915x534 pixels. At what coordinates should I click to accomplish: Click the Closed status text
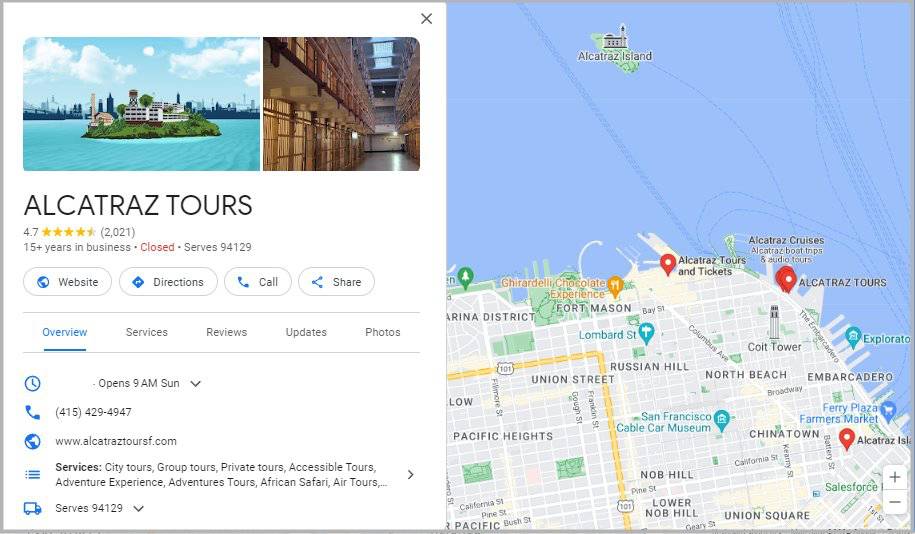tap(157, 247)
